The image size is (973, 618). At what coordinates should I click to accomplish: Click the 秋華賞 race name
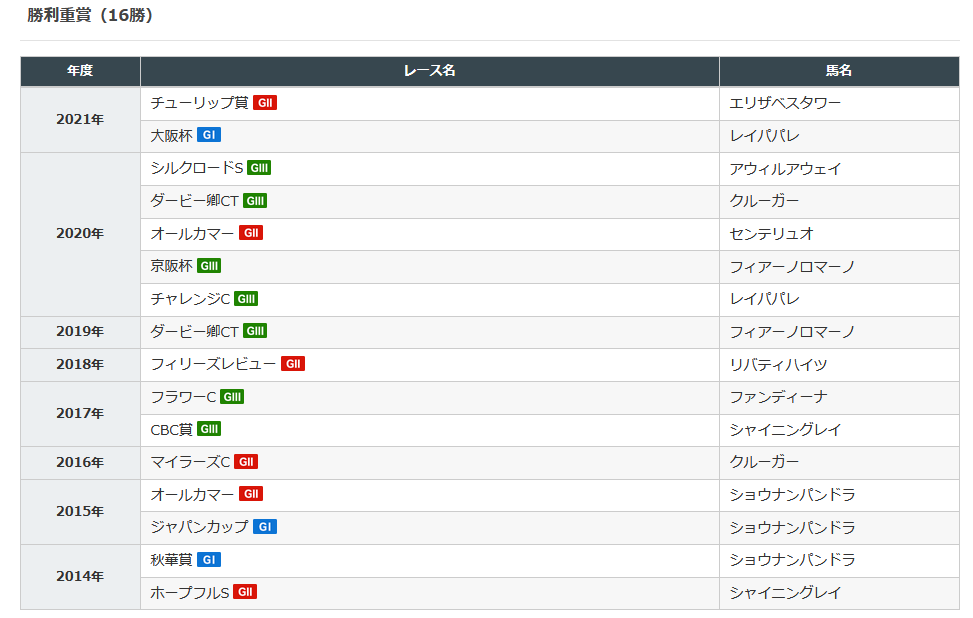pyautogui.click(x=171, y=560)
